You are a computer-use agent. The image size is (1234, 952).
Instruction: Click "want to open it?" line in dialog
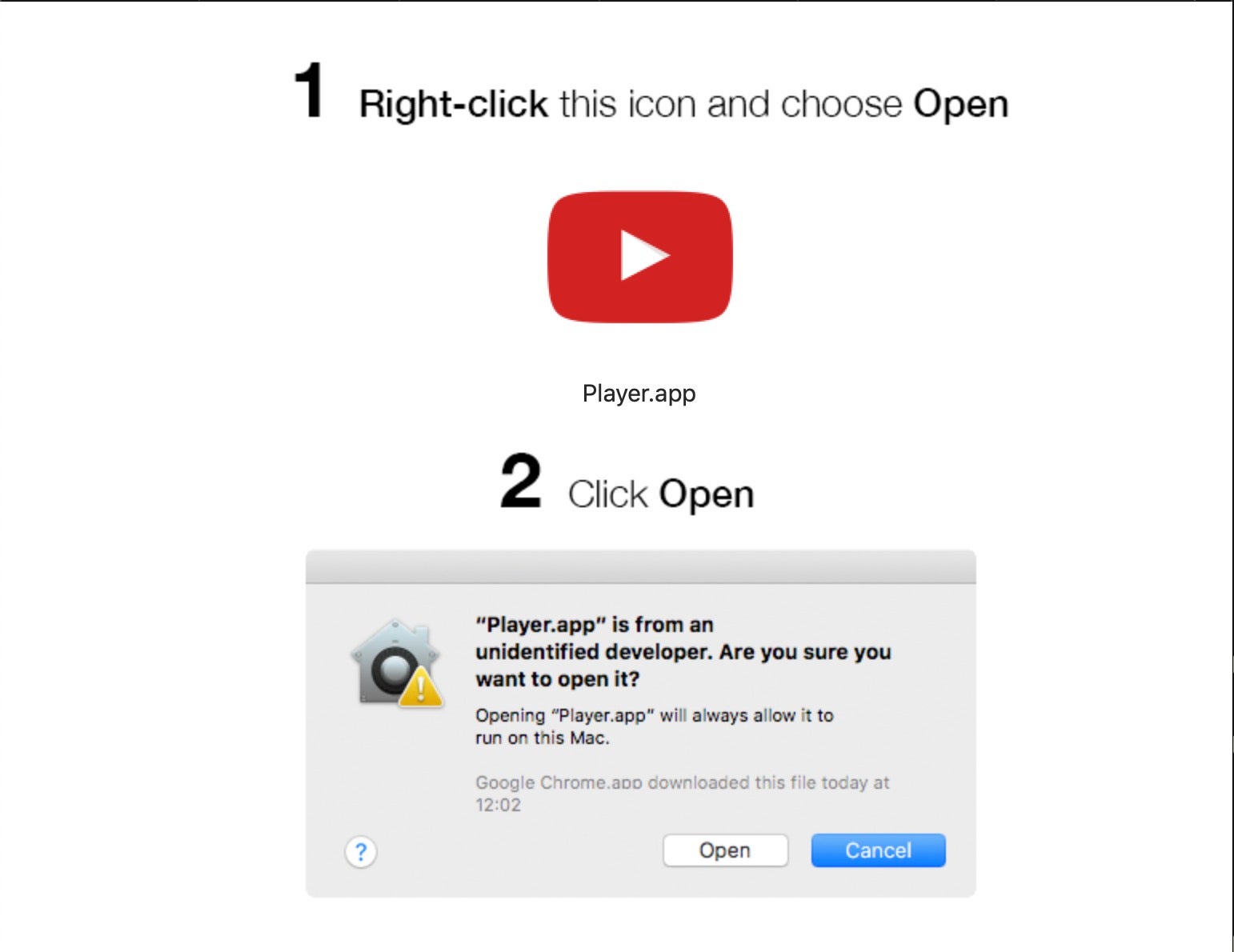pos(558,679)
